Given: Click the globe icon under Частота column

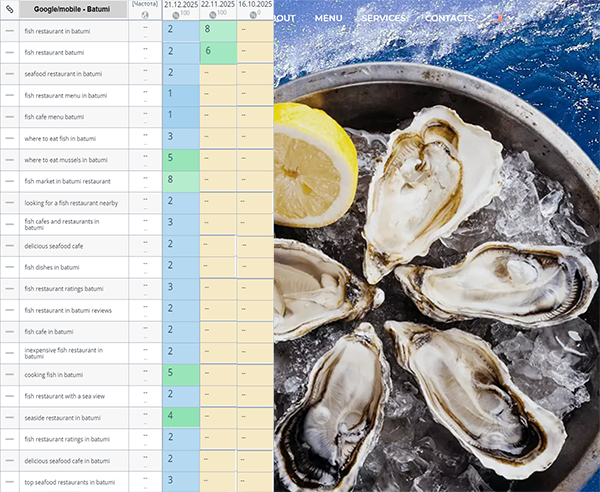Looking at the screenshot, I should 145,15.
